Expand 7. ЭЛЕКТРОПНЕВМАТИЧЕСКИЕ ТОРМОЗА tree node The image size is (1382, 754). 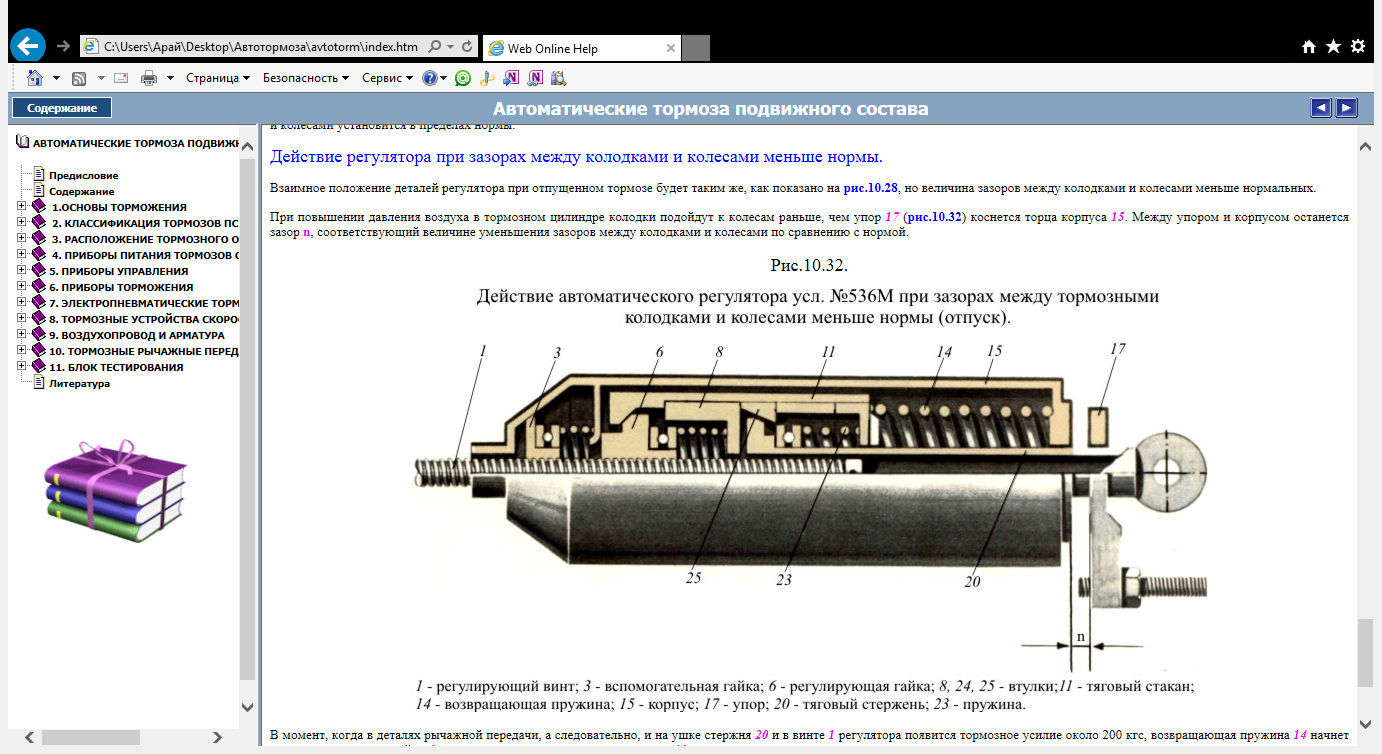pos(22,303)
